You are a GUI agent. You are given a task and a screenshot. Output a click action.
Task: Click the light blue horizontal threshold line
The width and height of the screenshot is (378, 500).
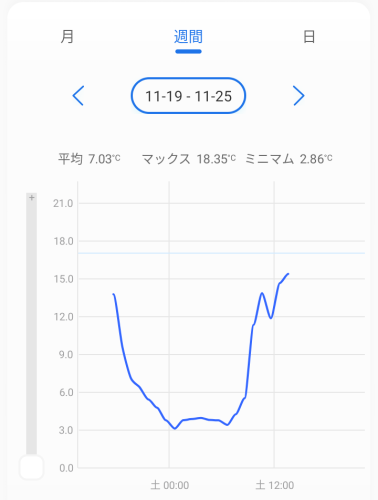(x=221, y=253)
